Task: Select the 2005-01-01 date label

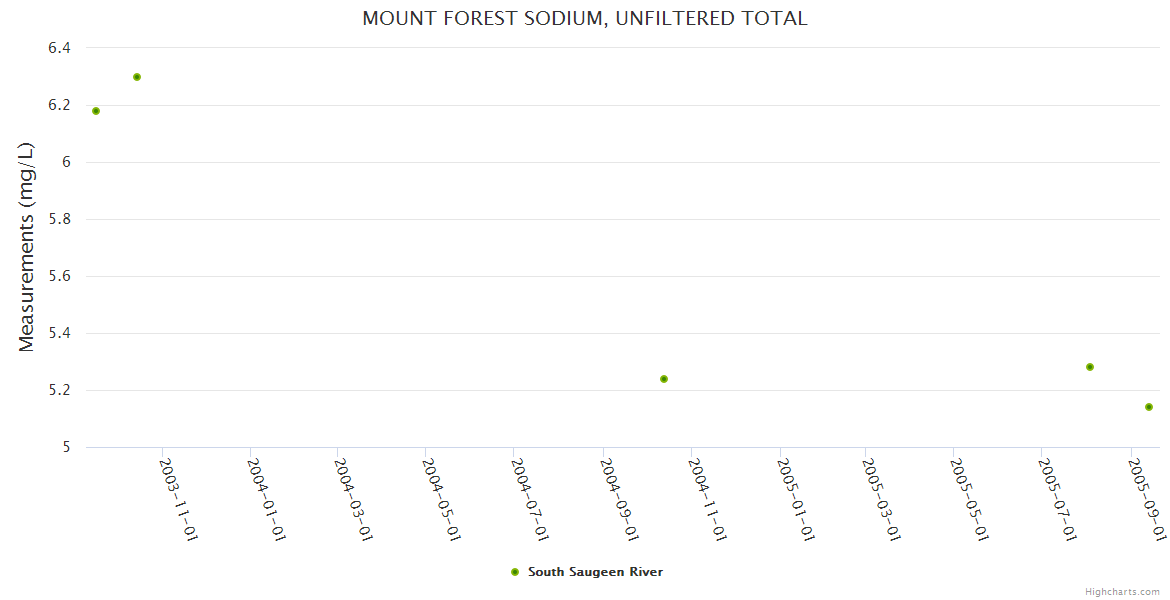Action: (x=797, y=499)
